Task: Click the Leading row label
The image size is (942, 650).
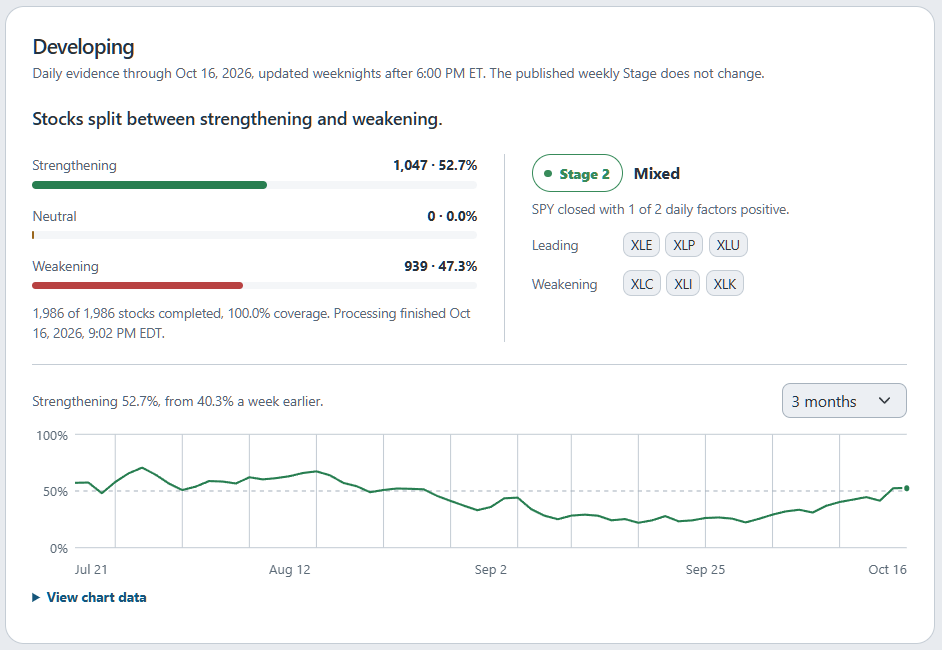Action: [555, 245]
